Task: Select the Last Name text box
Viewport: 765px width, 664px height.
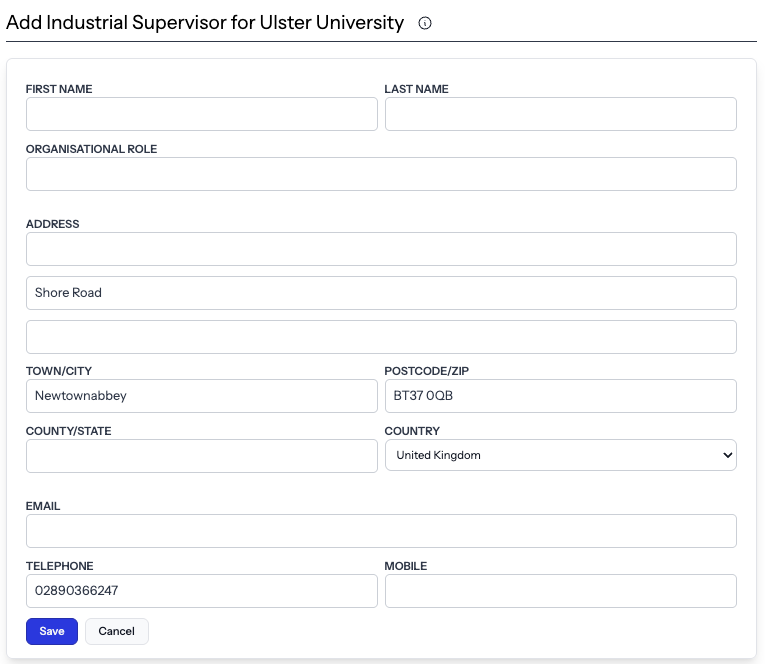Action: click(x=561, y=114)
